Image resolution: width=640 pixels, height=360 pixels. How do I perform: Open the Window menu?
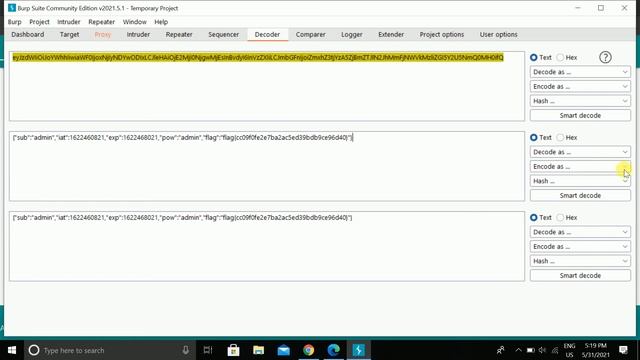(x=134, y=22)
